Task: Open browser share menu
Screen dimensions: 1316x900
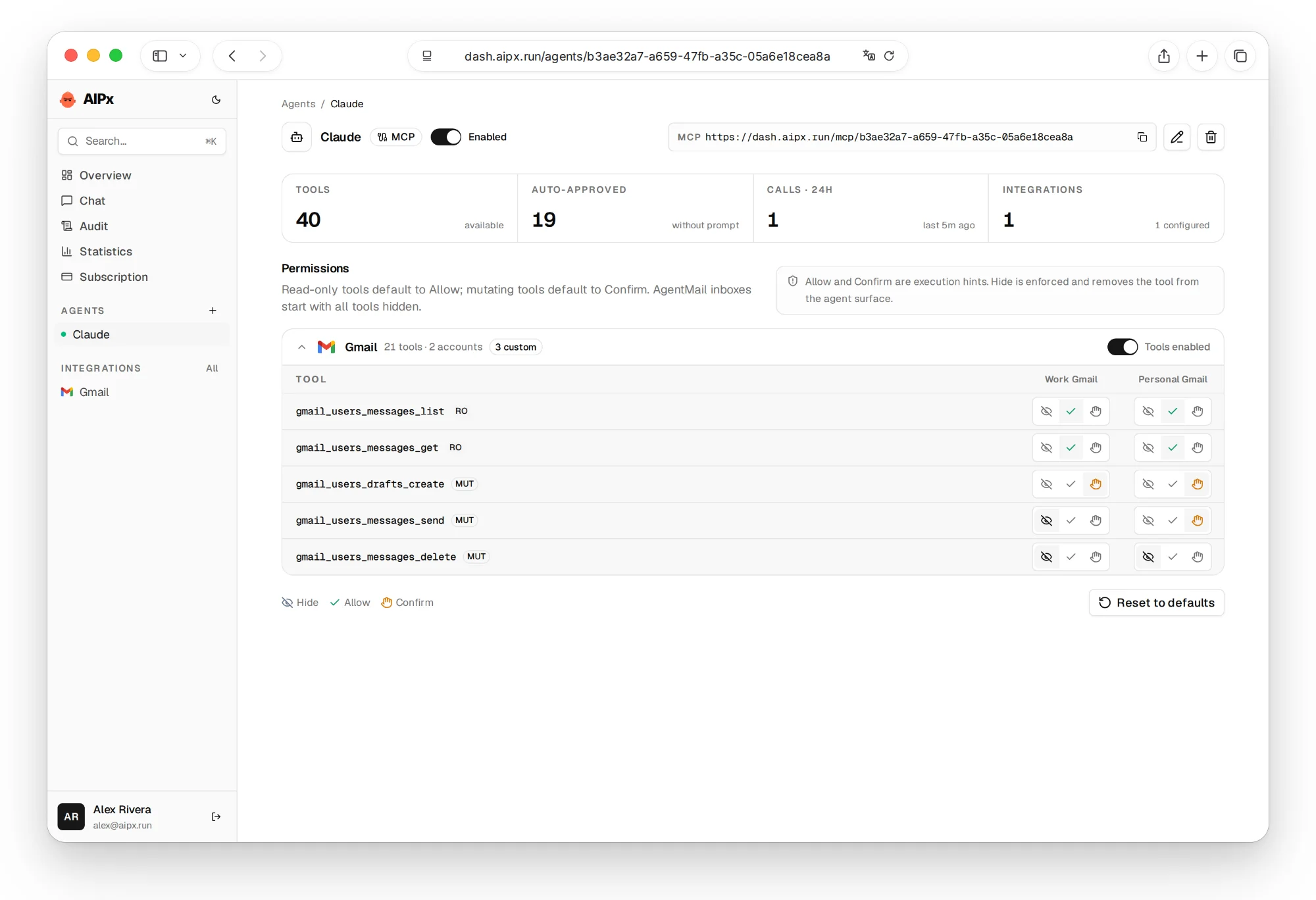Action: coord(1164,56)
